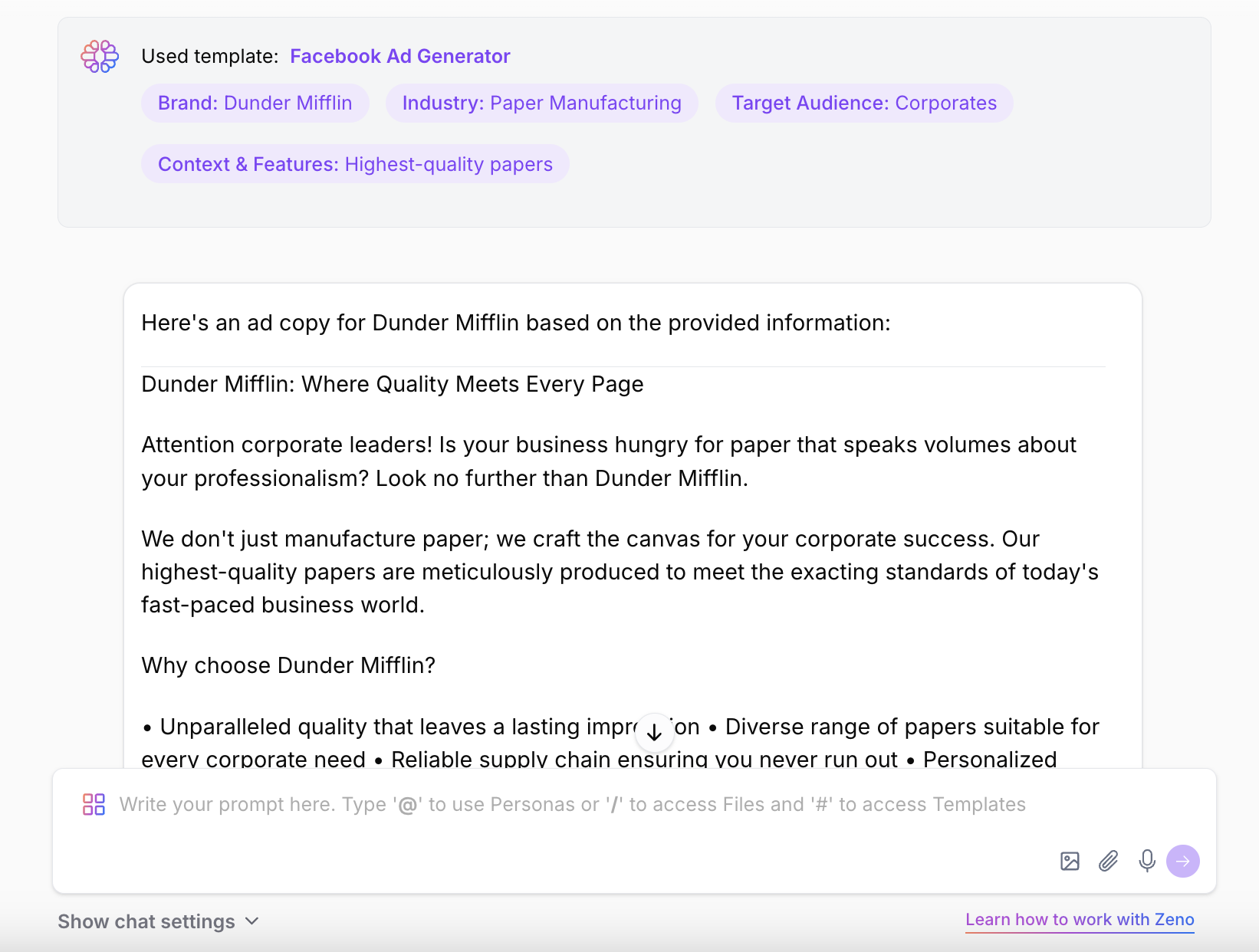
Task: Click the Target Audience: Corporates tag
Action: (864, 103)
